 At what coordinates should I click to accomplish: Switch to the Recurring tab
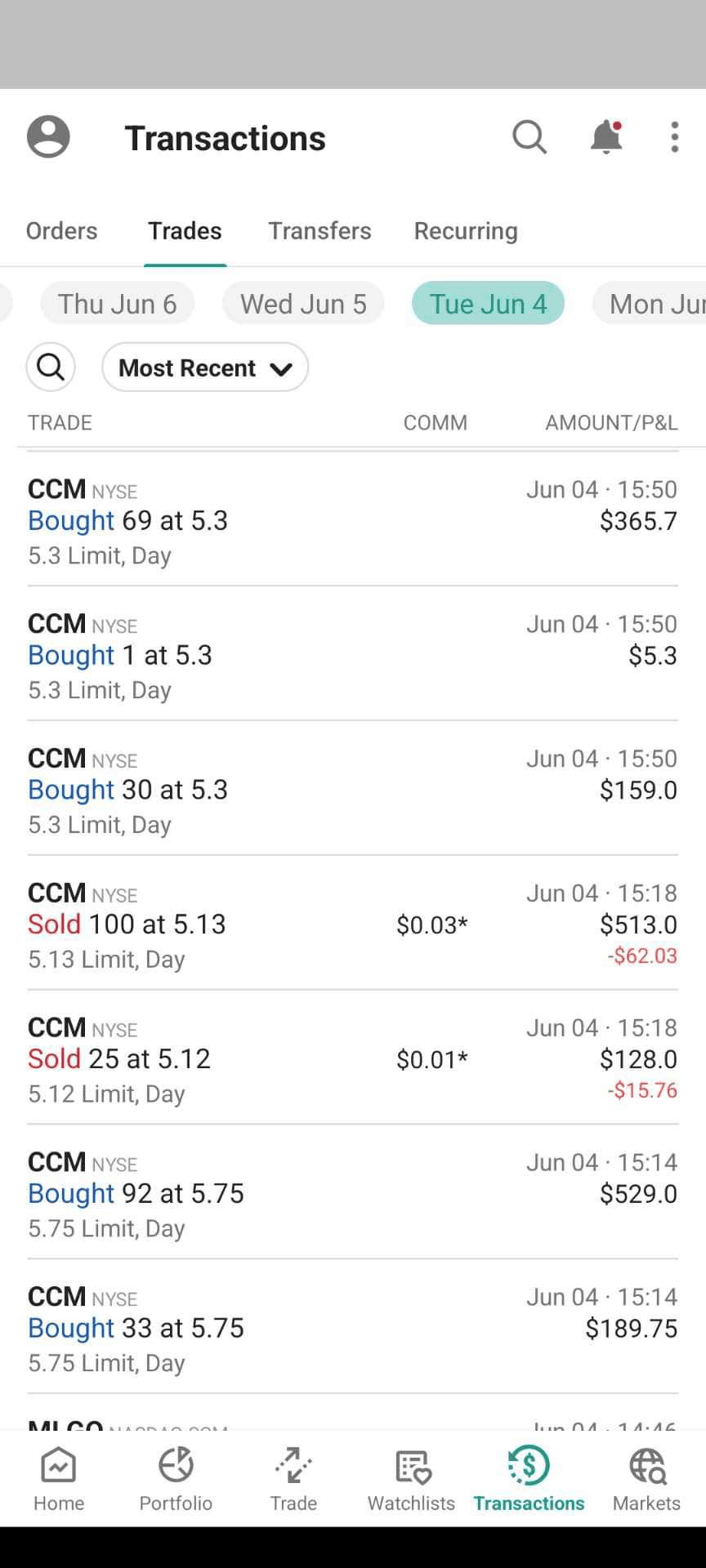(466, 231)
